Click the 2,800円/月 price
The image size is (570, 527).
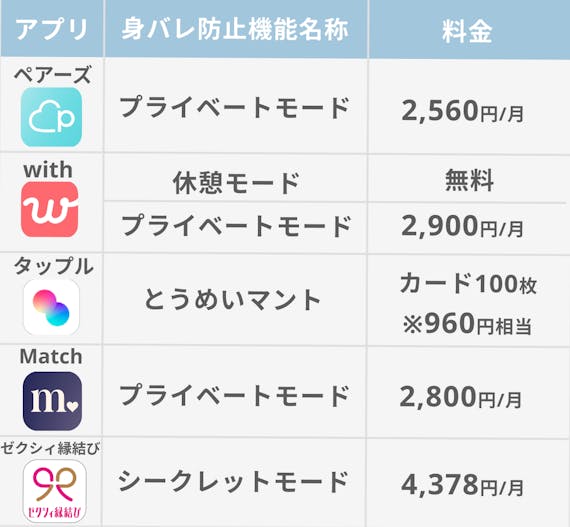click(x=461, y=397)
